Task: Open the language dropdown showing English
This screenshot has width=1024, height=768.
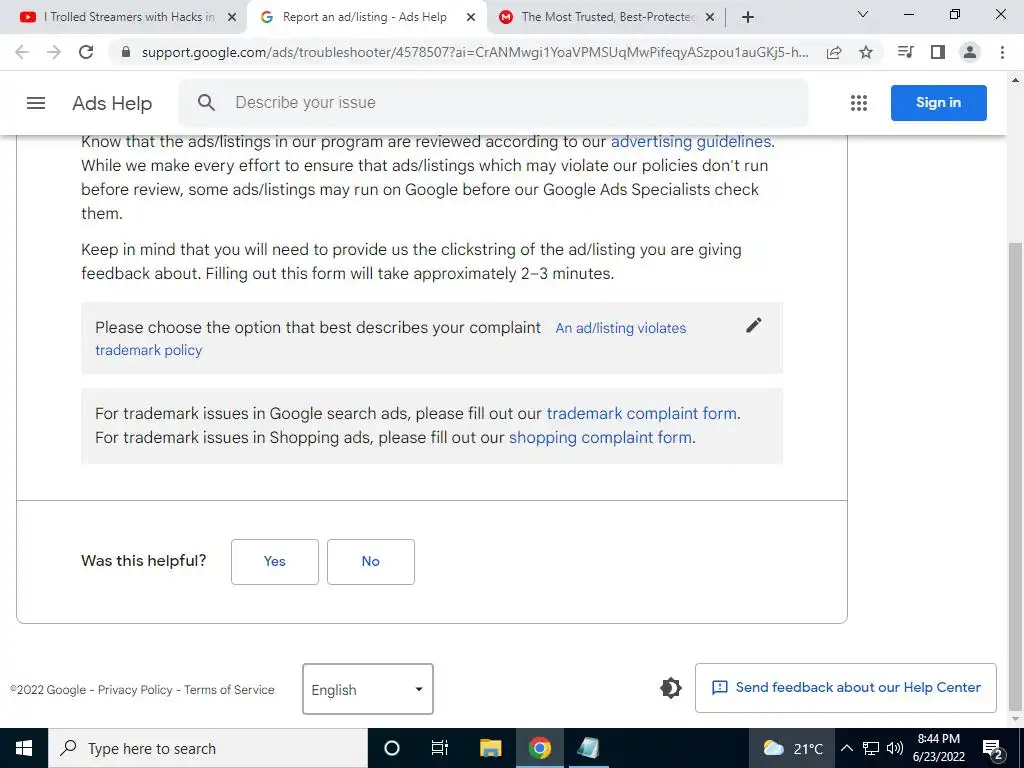Action: tap(368, 689)
